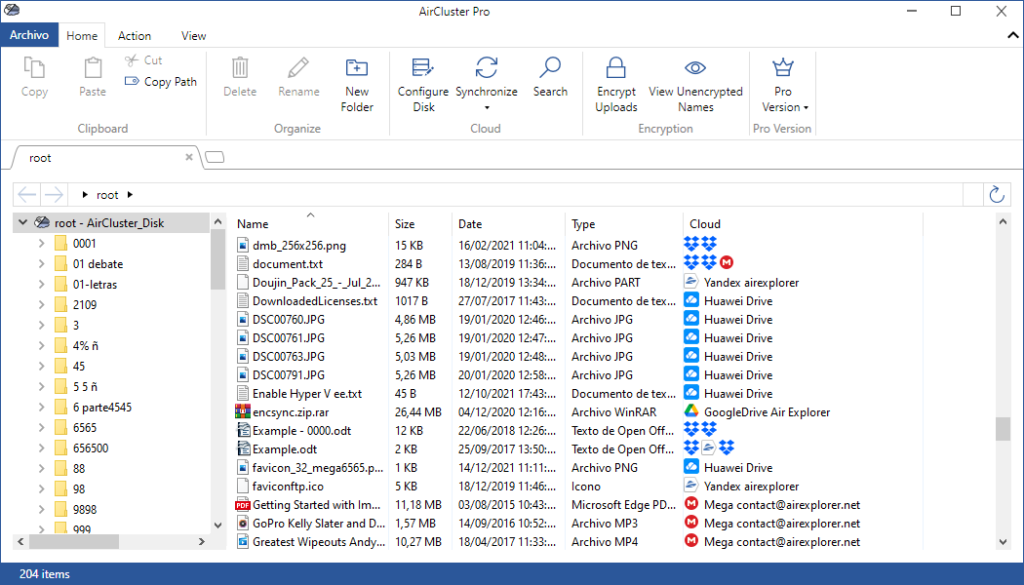This screenshot has height=585, width=1024.
Task: Create a New Folder
Action: coord(357,85)
